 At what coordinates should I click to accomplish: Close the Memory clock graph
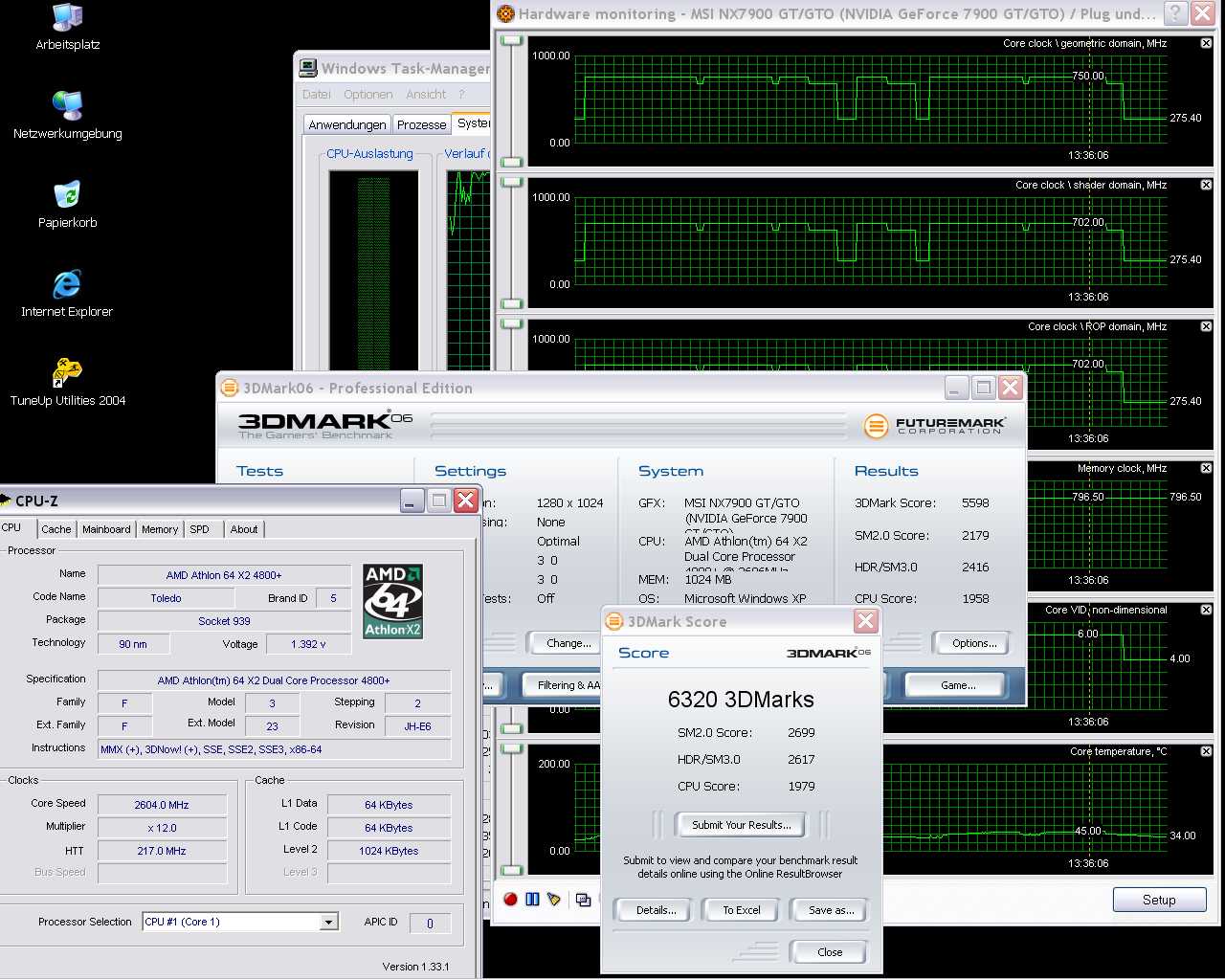[1206, 468]
